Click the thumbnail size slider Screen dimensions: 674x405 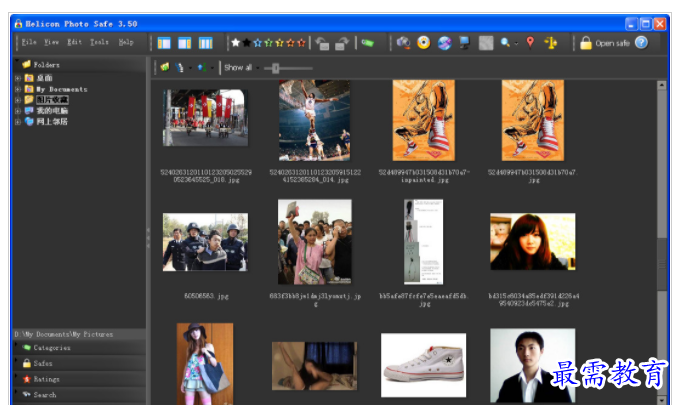277,68
